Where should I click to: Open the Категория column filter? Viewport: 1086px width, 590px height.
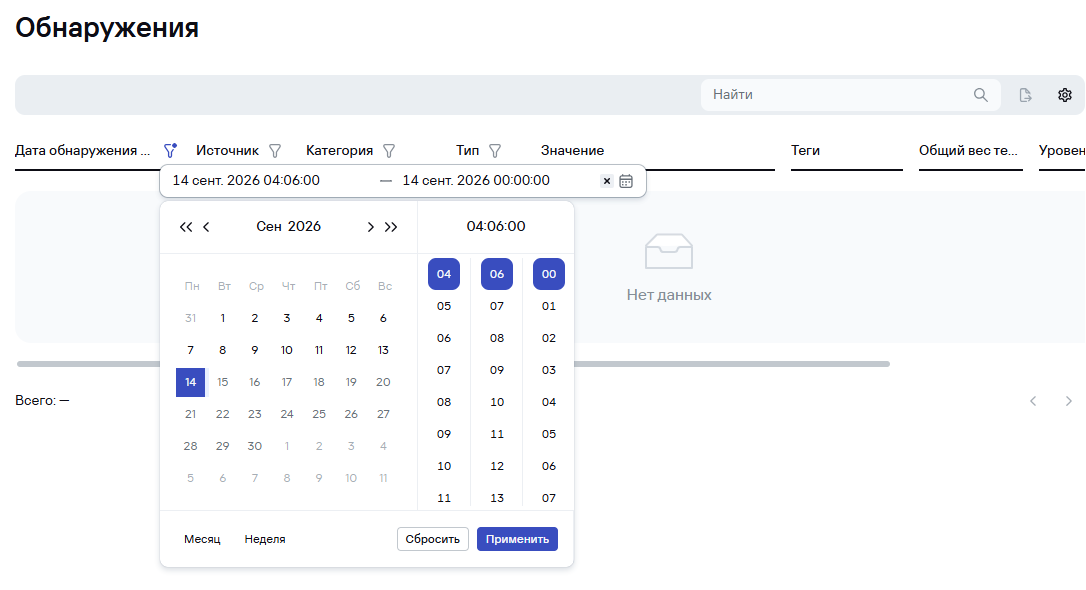pos(389,150)
